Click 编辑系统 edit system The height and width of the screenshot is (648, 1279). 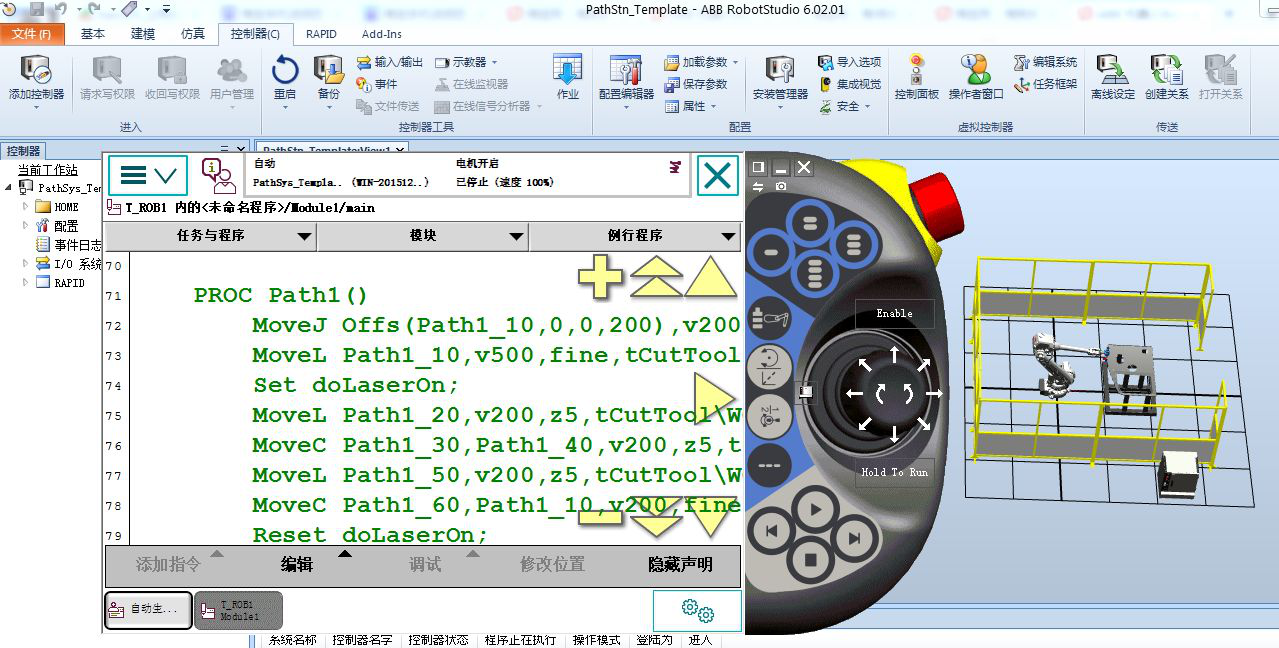click(1046, 62)
